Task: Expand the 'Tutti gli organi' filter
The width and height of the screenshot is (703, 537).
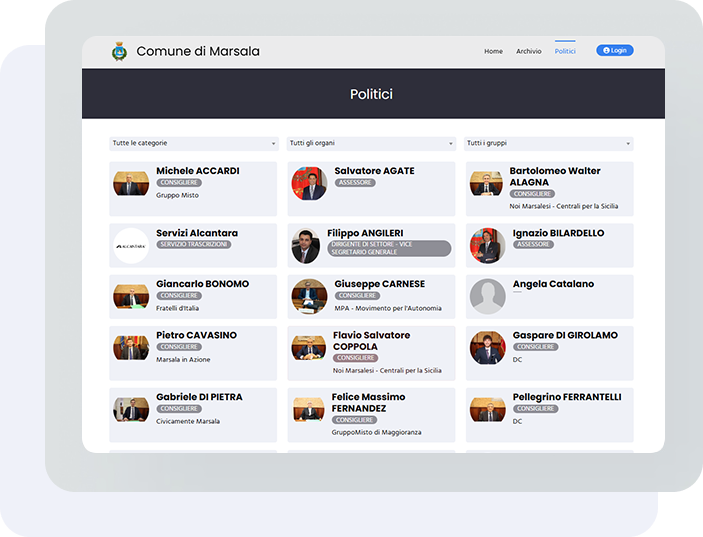Action: (x=371, y=144)
